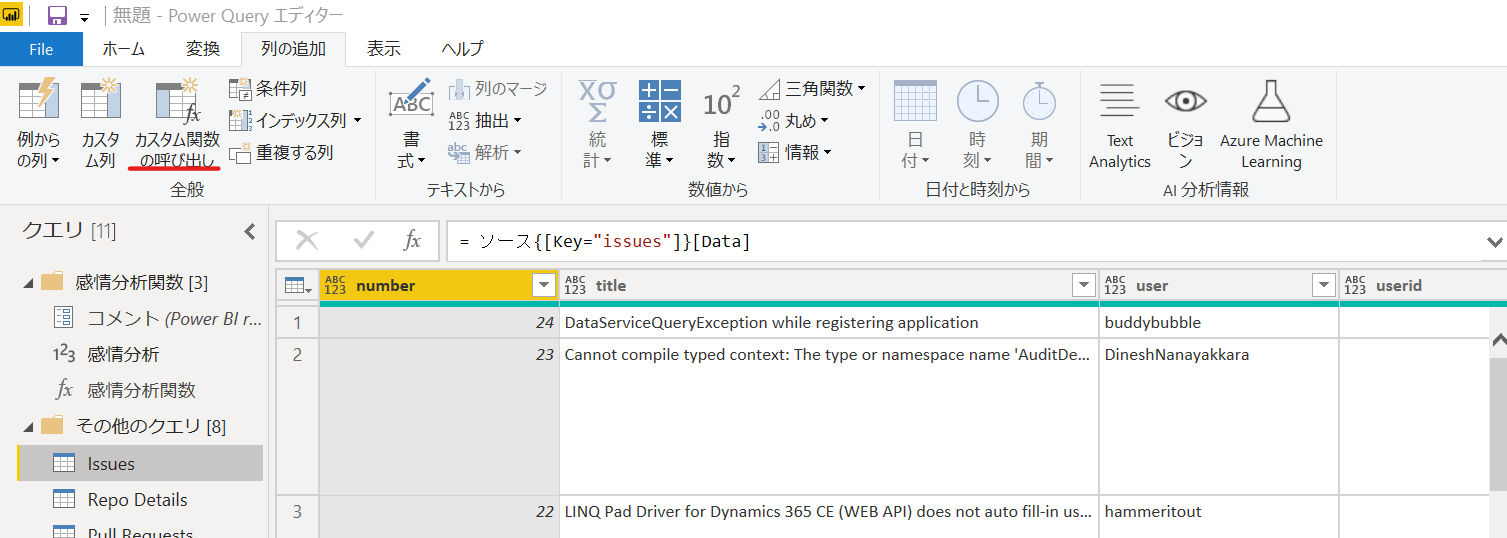Open the 丸め rounding dropdown

coord(795,121)
